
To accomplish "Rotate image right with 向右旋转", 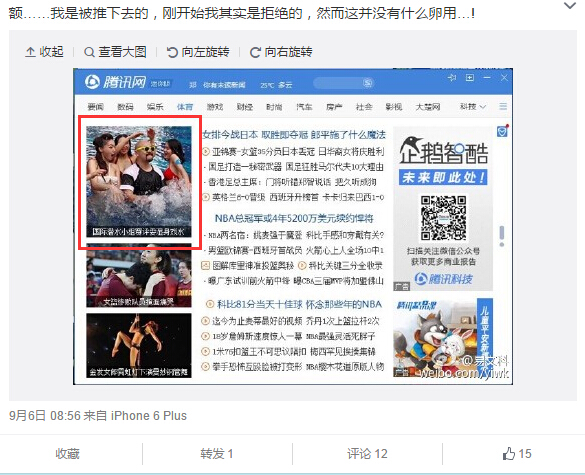I will 281,52.
